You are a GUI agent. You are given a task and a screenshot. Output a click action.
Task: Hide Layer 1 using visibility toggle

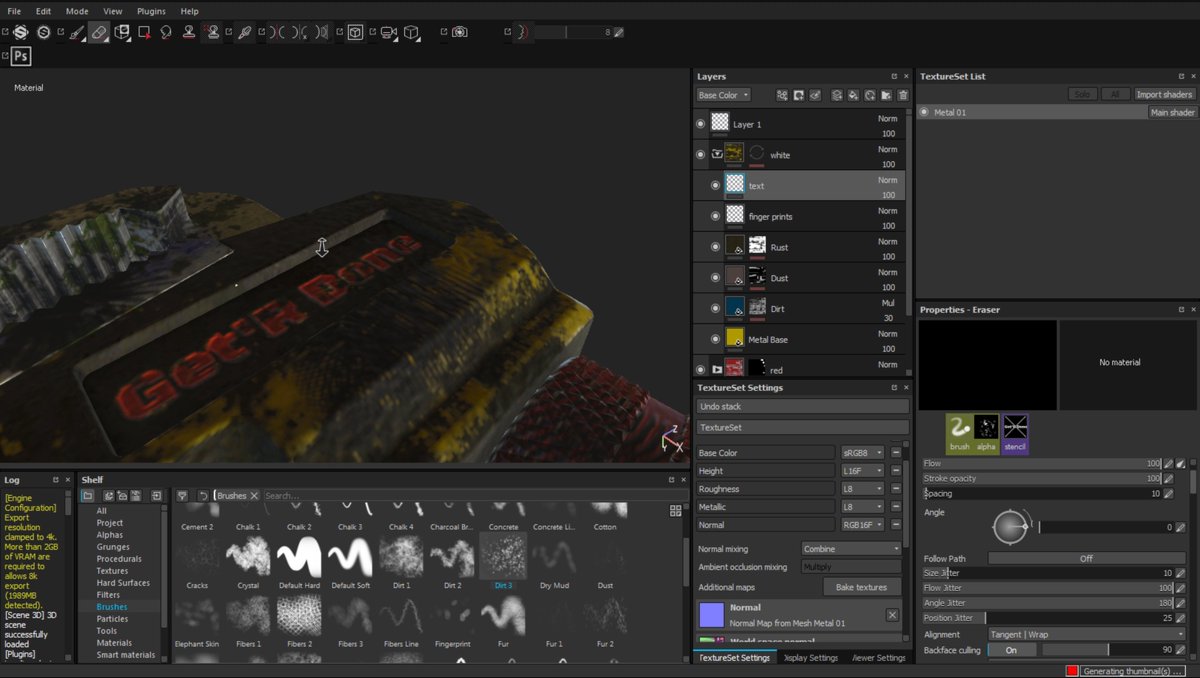700,124
